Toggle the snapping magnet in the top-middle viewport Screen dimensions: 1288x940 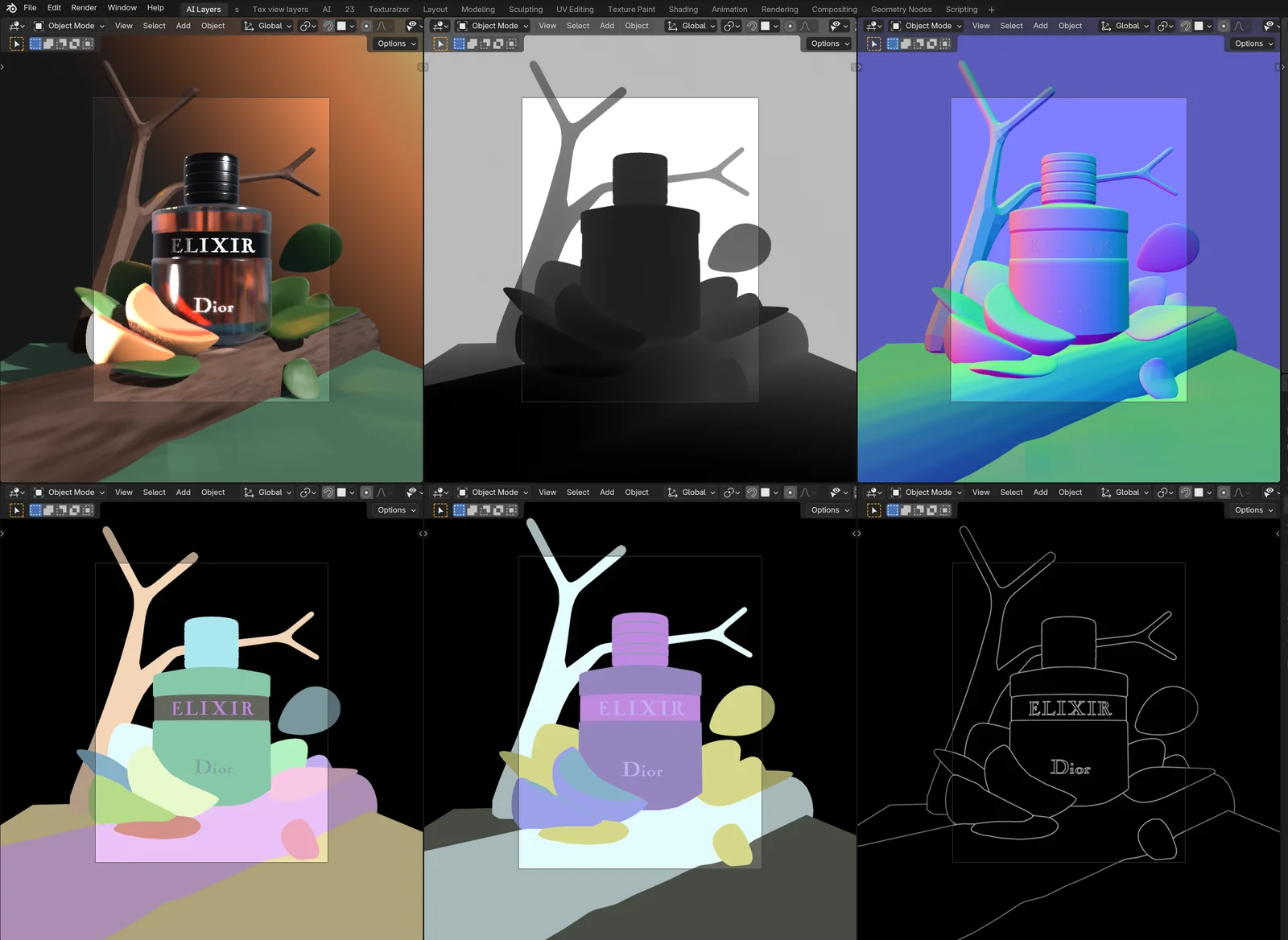pos(753,26)
